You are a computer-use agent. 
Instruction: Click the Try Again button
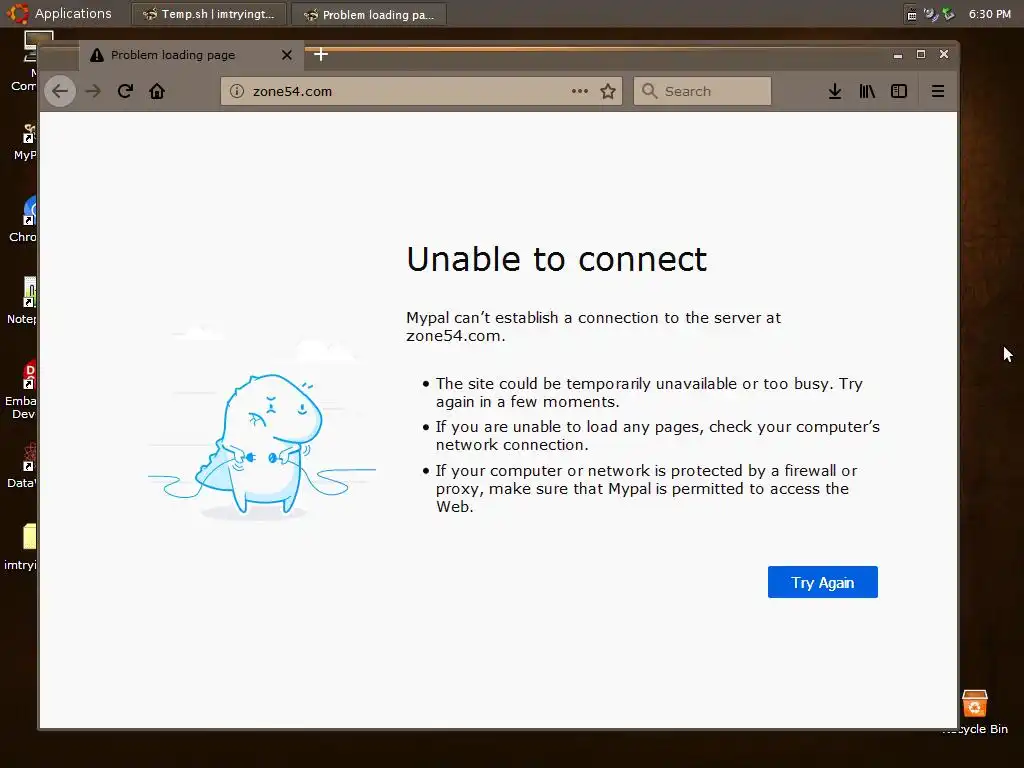pyautogui.click(x=822, y=583)
